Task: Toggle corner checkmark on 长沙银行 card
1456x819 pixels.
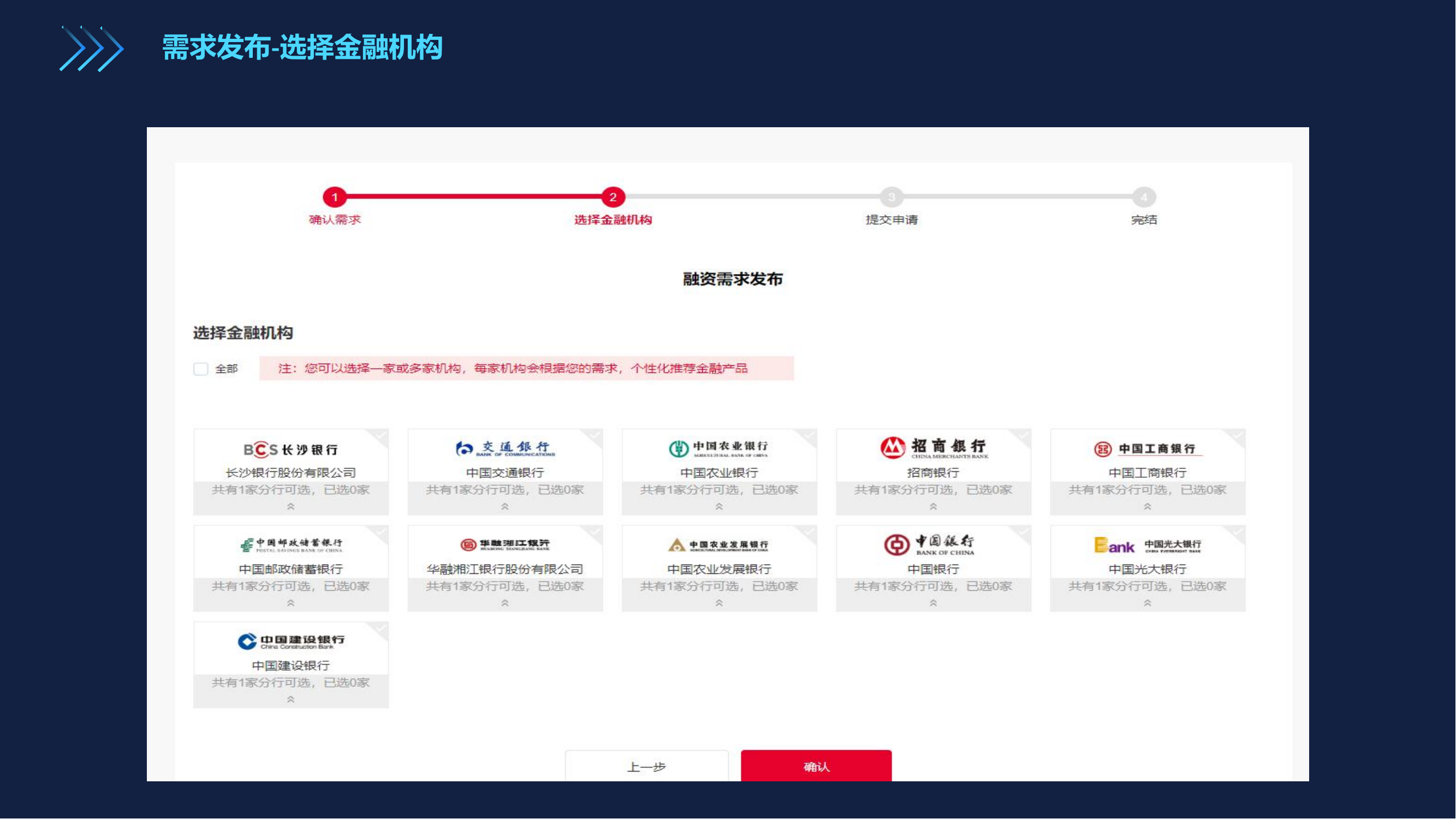Action: click(x=381, y=436)
